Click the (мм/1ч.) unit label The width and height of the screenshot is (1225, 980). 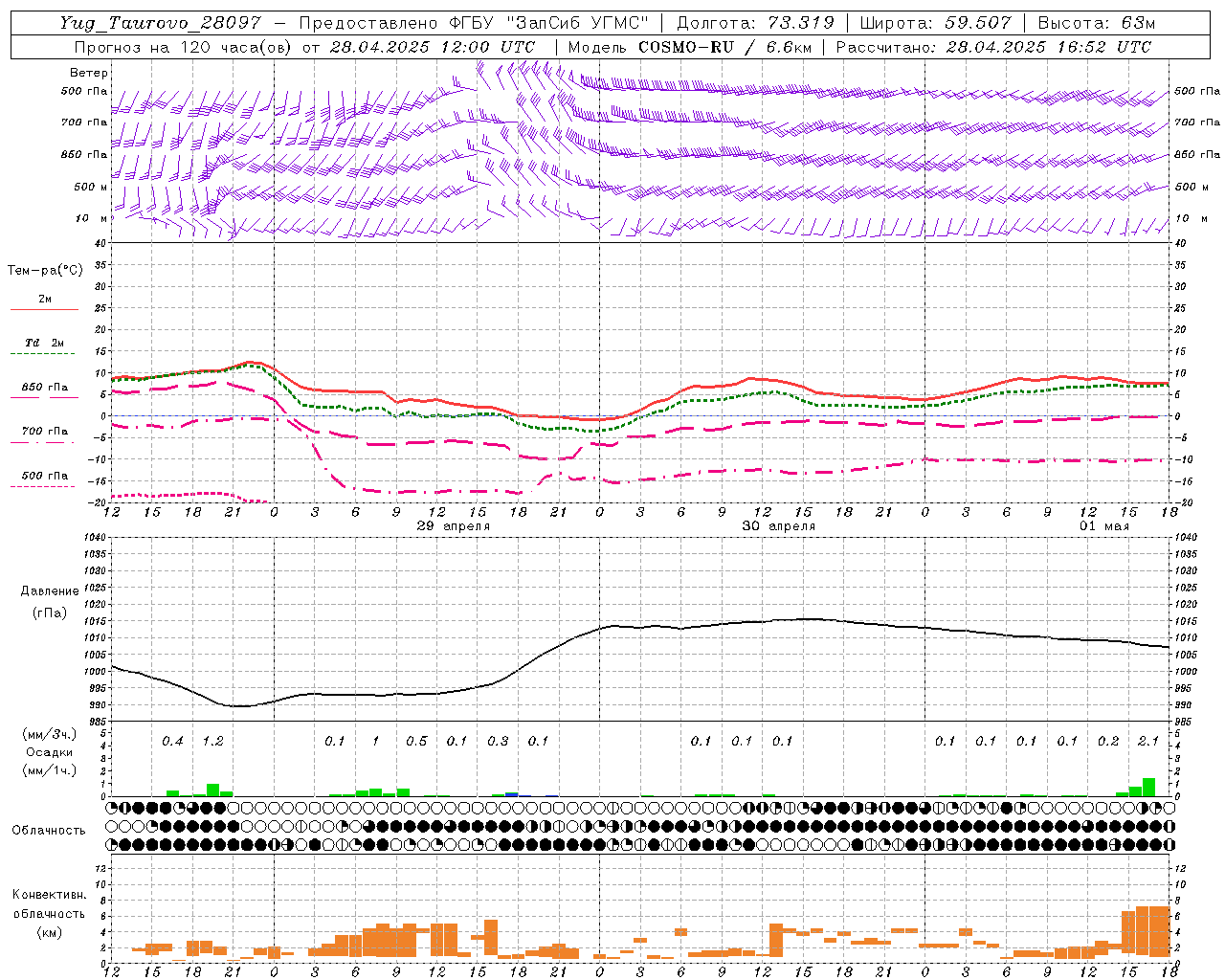coord(49,770)
